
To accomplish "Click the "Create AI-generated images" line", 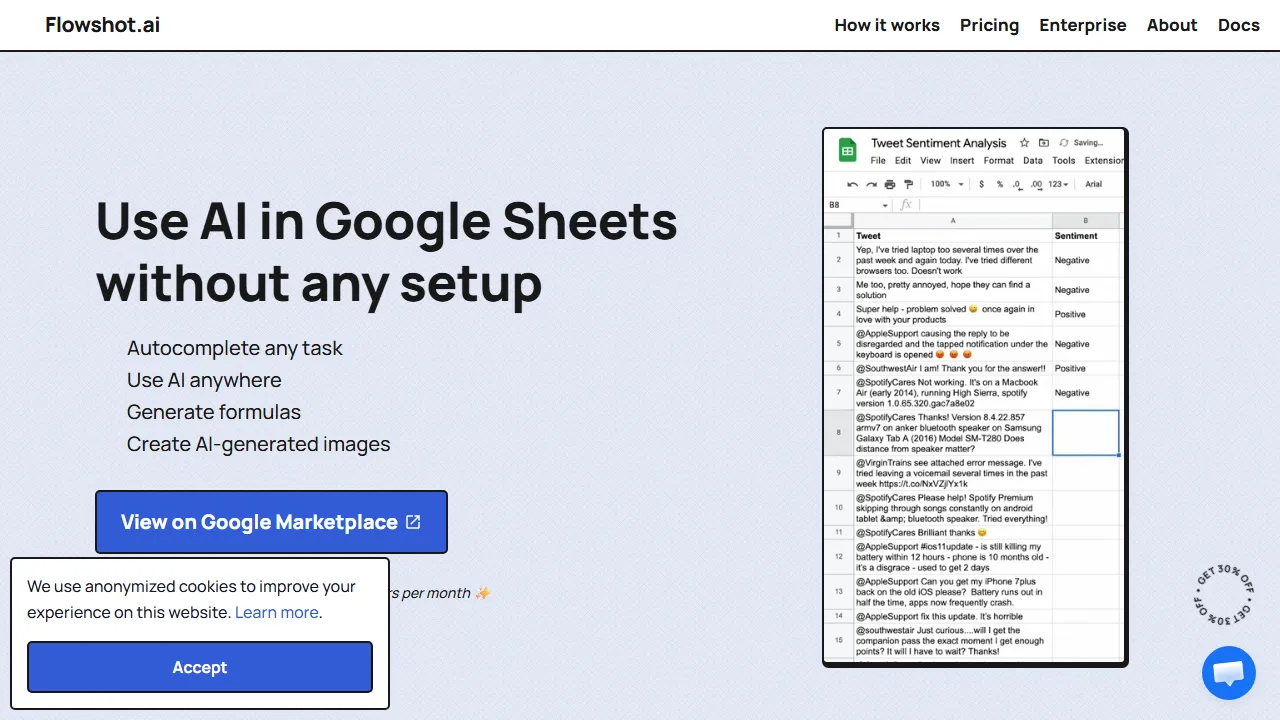I will pyautogui.click(x=259, y=444).
